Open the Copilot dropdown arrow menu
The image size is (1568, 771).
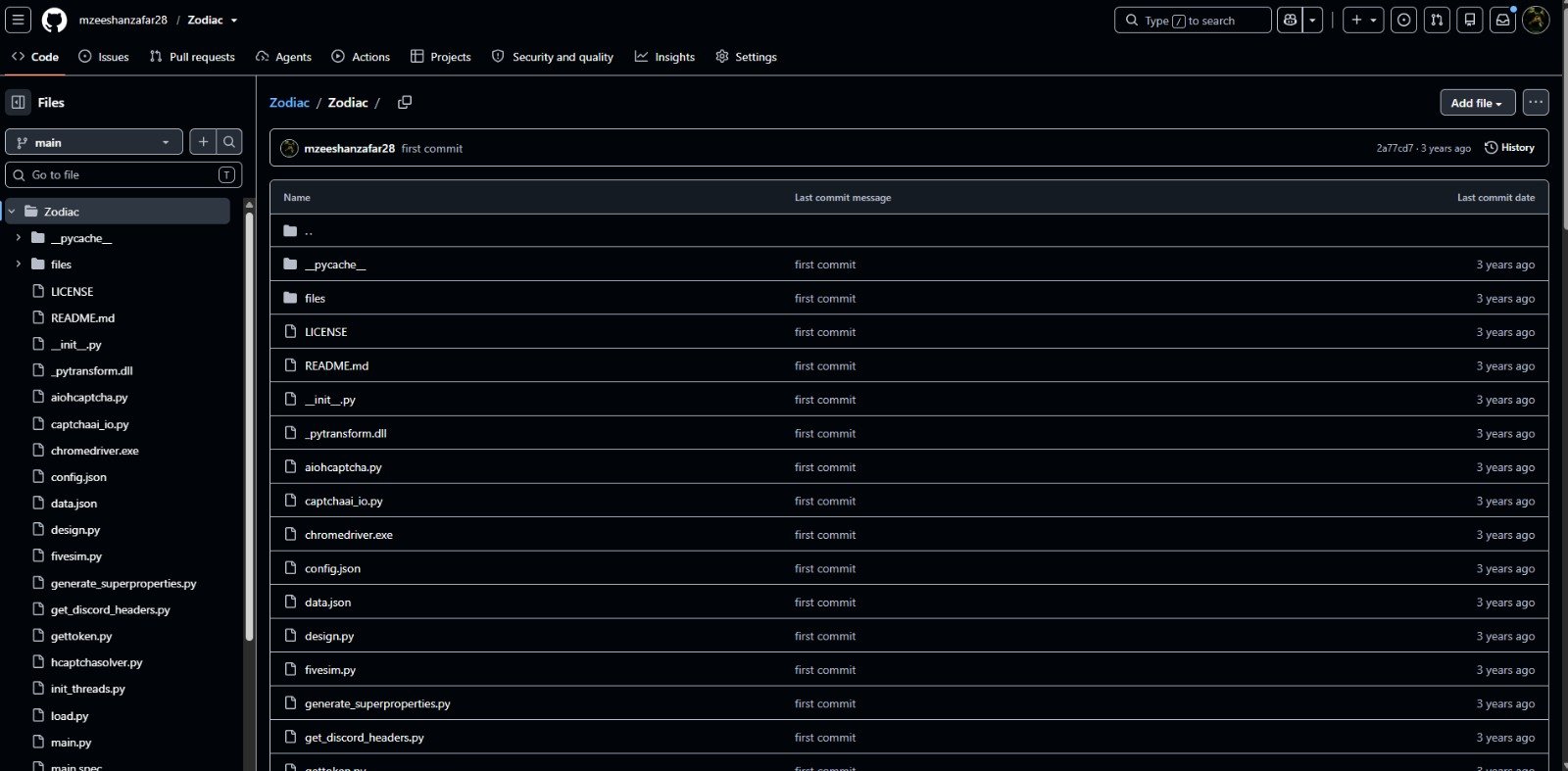1313,20
